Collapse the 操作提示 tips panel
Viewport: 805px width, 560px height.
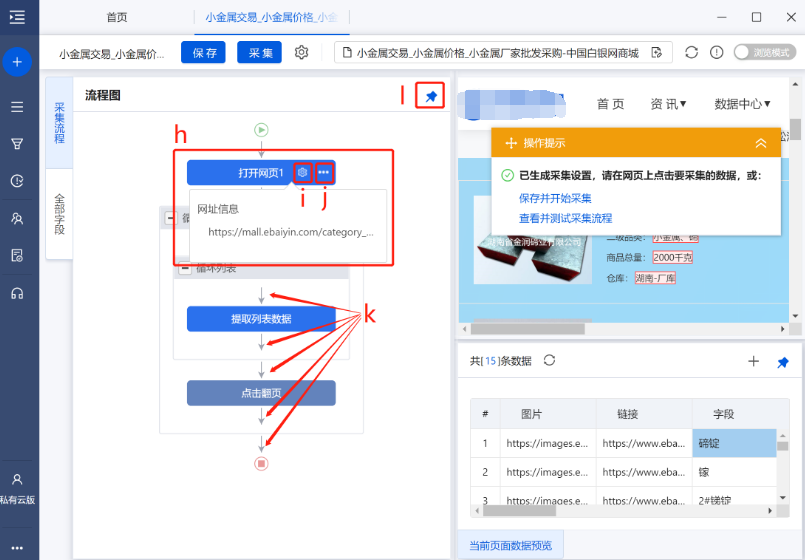pos(761,144)
